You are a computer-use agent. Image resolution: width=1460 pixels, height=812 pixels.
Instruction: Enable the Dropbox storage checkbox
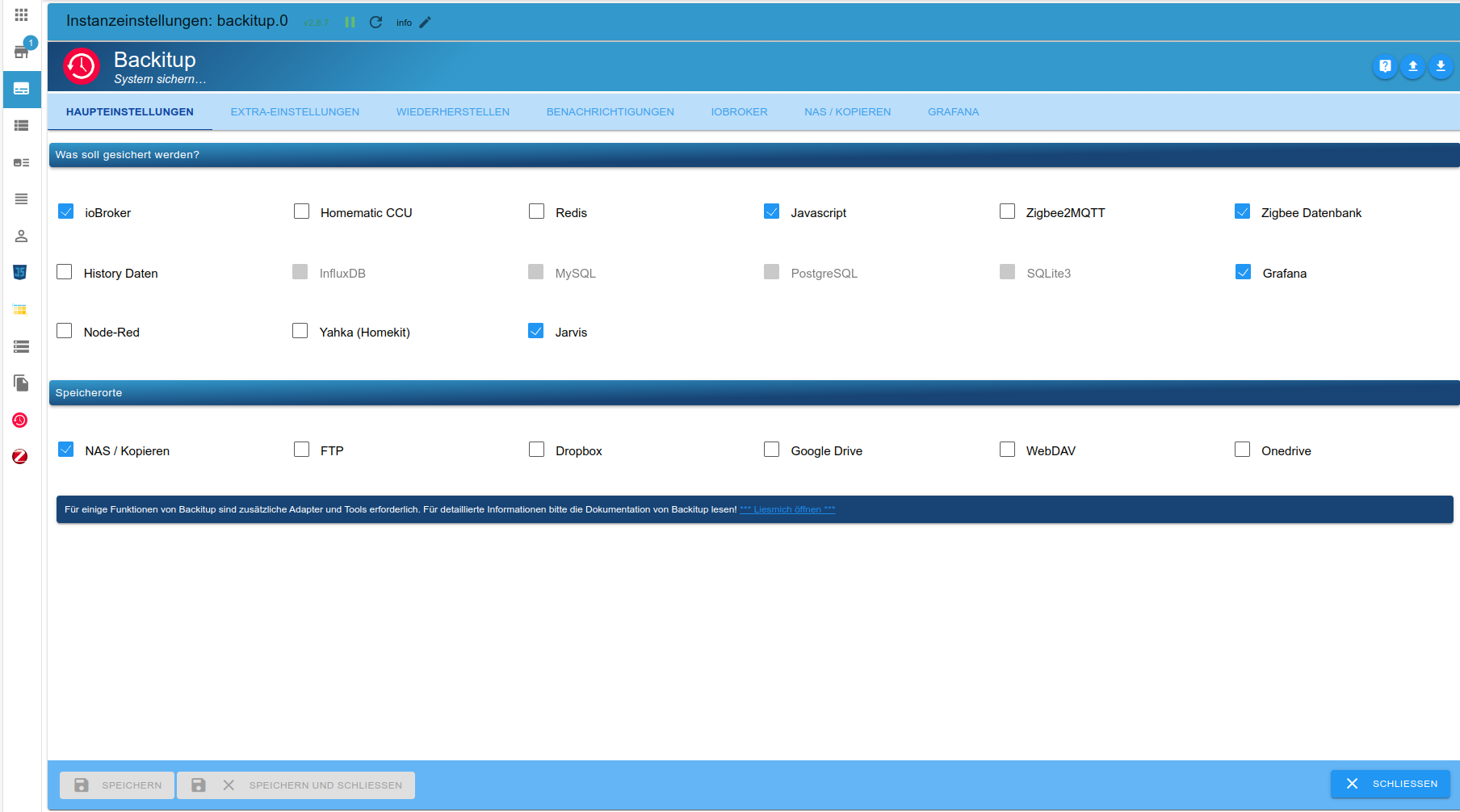[x=536, y=450]
